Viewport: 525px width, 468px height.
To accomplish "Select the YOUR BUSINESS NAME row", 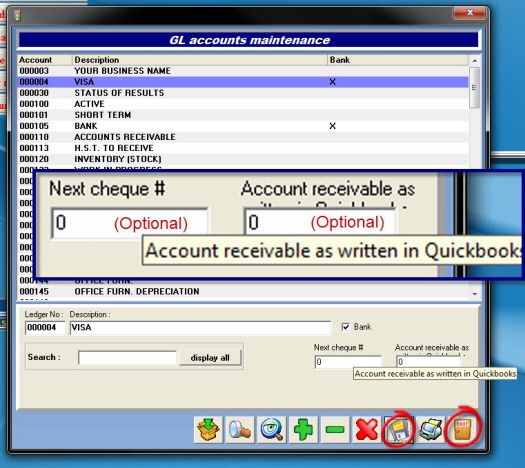I will [x=243, y=71].
